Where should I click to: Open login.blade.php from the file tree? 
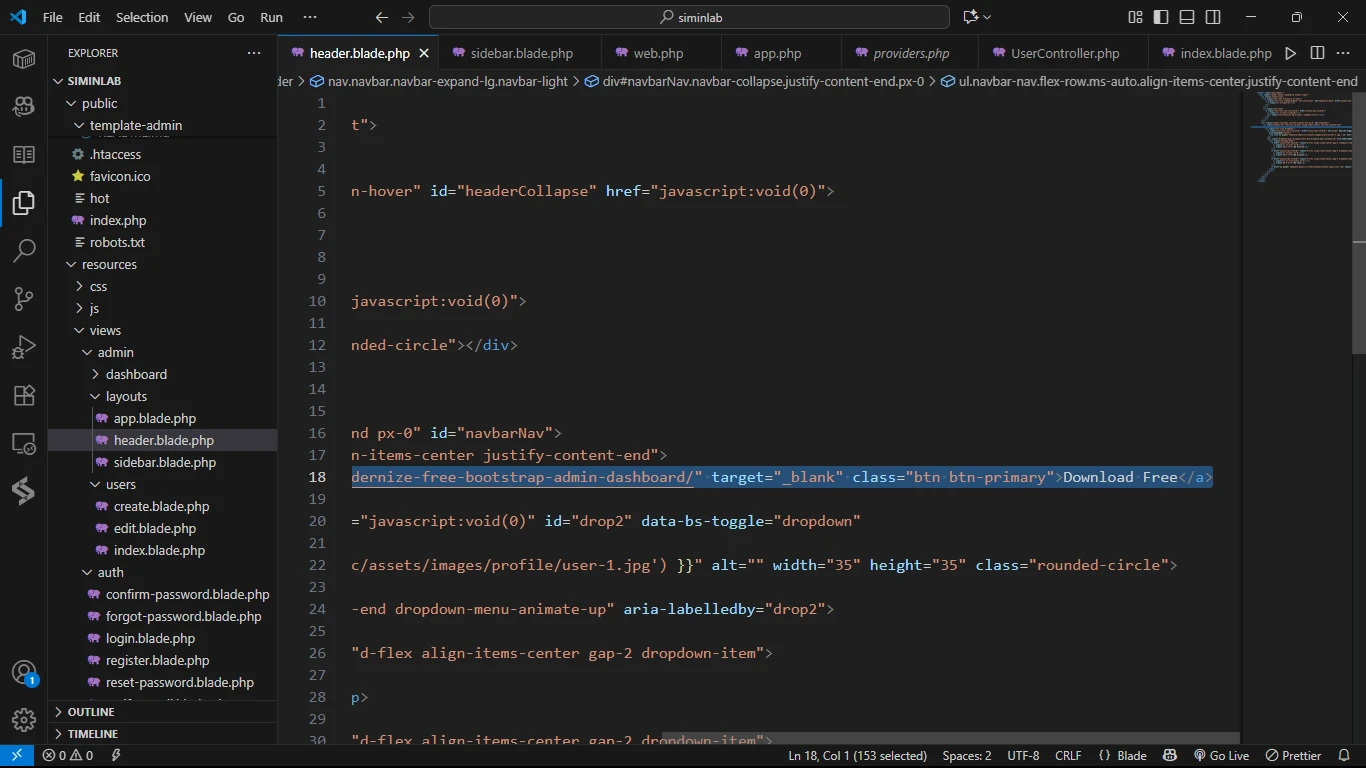pos(150,638)
